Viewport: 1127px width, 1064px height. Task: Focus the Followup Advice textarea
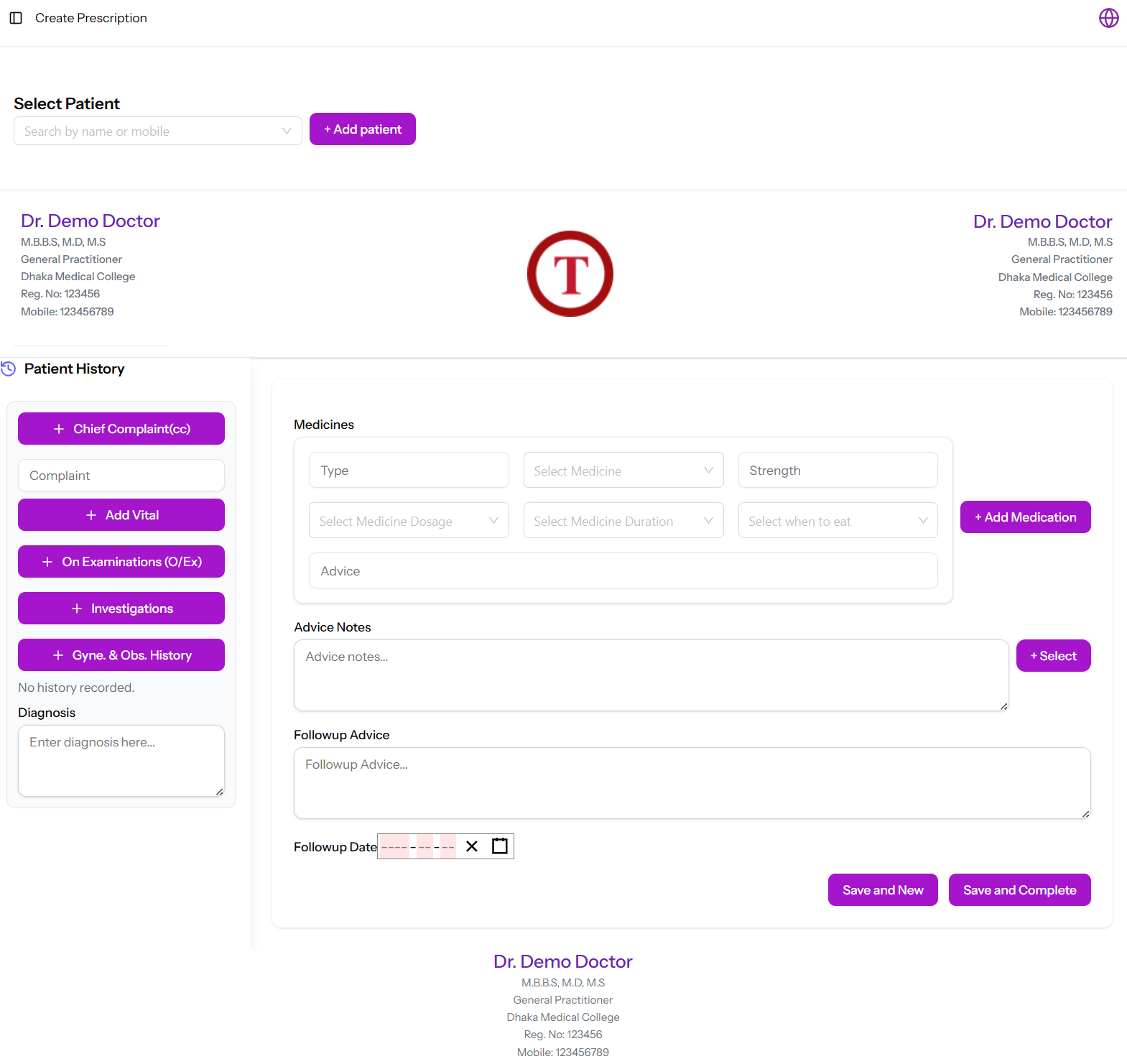[x=692, y=783]
